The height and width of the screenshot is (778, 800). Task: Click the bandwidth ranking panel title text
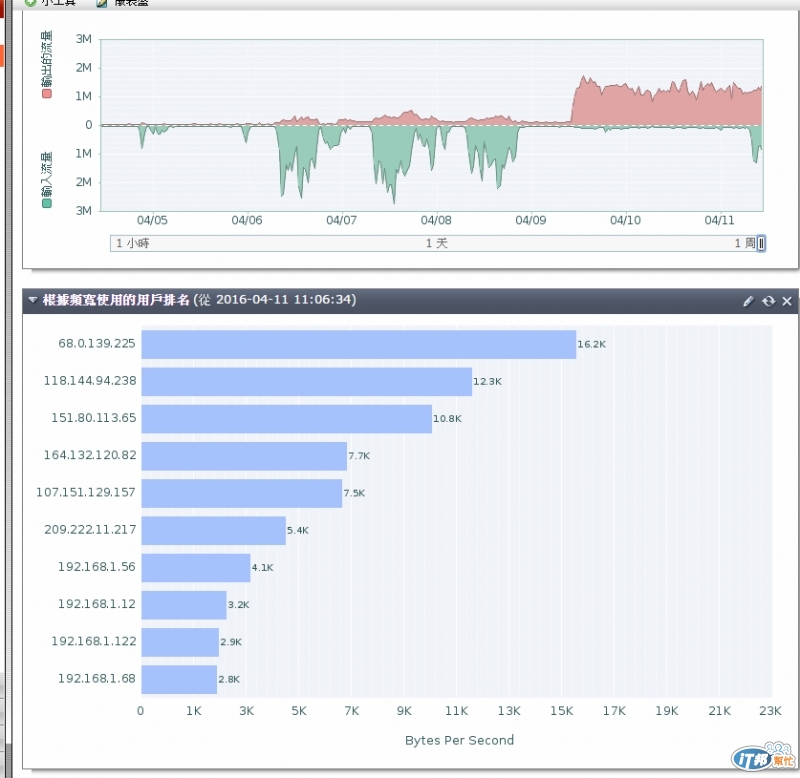(199, 300)
